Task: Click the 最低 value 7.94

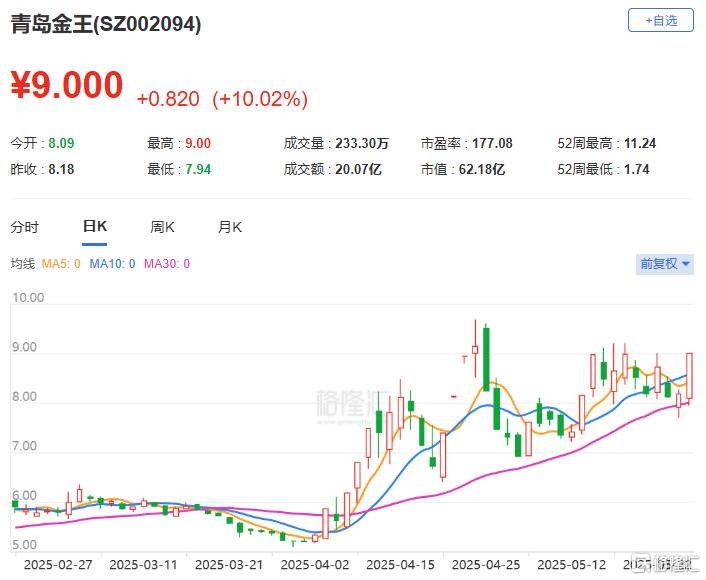Action: click(198, 169)
